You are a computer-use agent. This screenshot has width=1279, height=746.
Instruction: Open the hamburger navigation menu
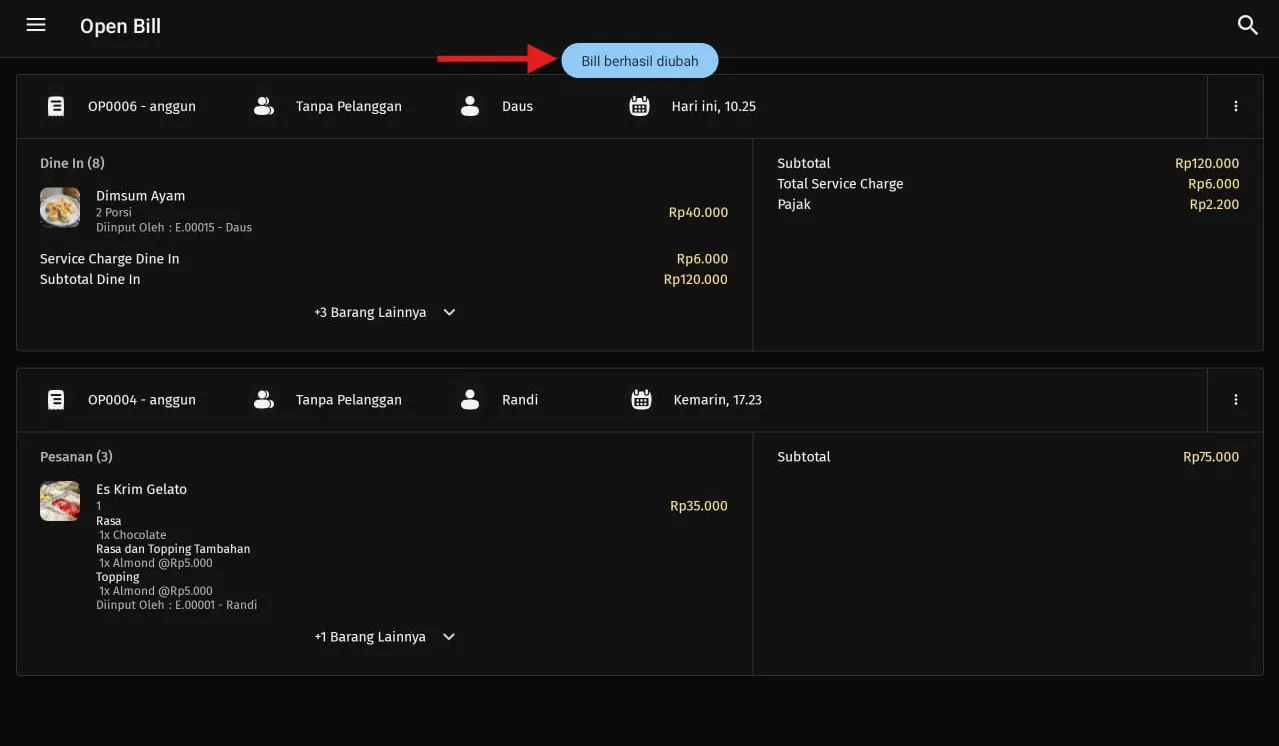coord(36,25)
